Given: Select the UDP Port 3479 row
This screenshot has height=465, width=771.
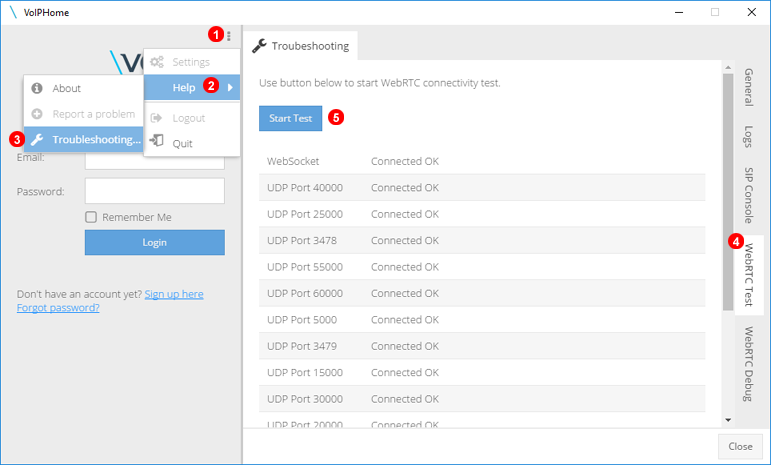Looking at the screenshot, I should coord(482,346).
